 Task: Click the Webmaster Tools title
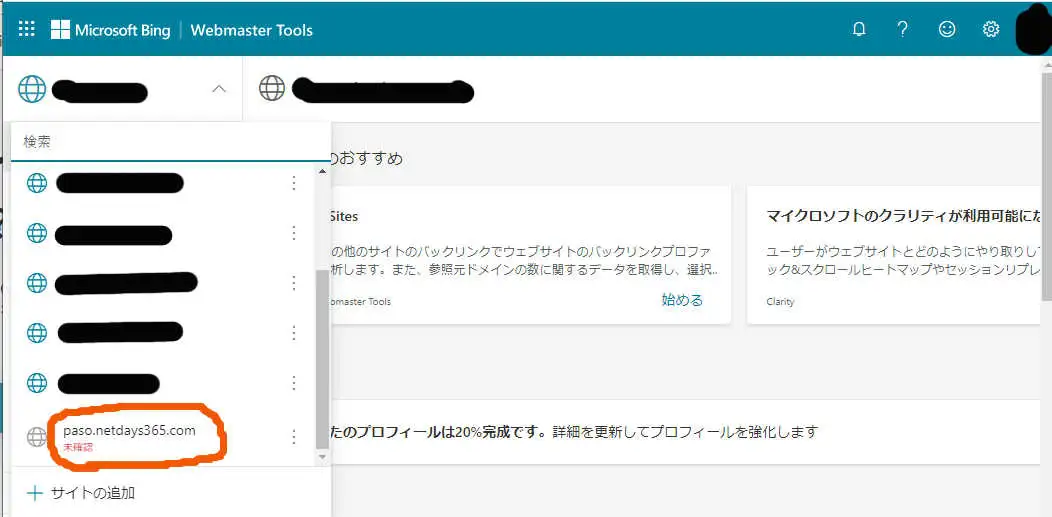point(252,30)
